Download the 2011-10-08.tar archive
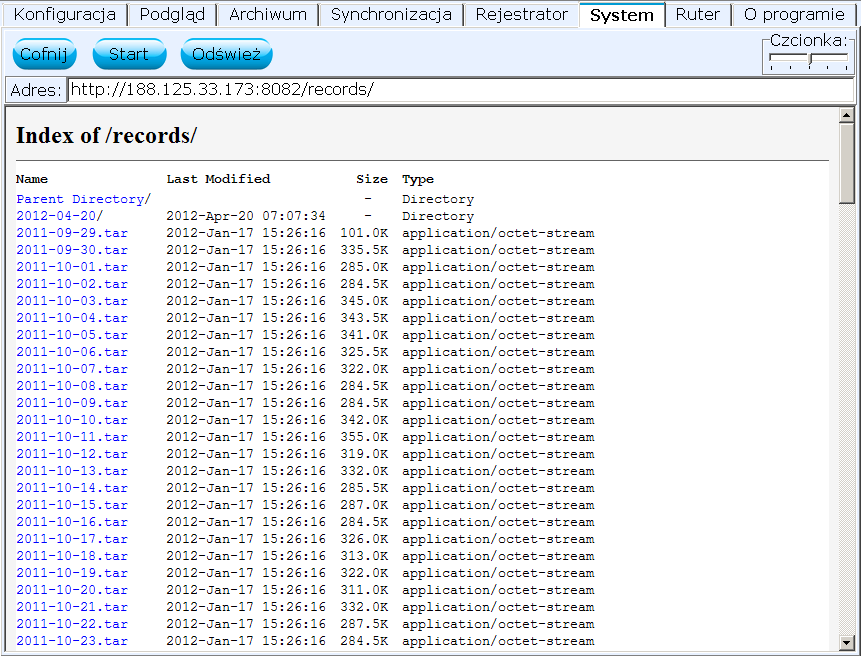 click(72, 386)
